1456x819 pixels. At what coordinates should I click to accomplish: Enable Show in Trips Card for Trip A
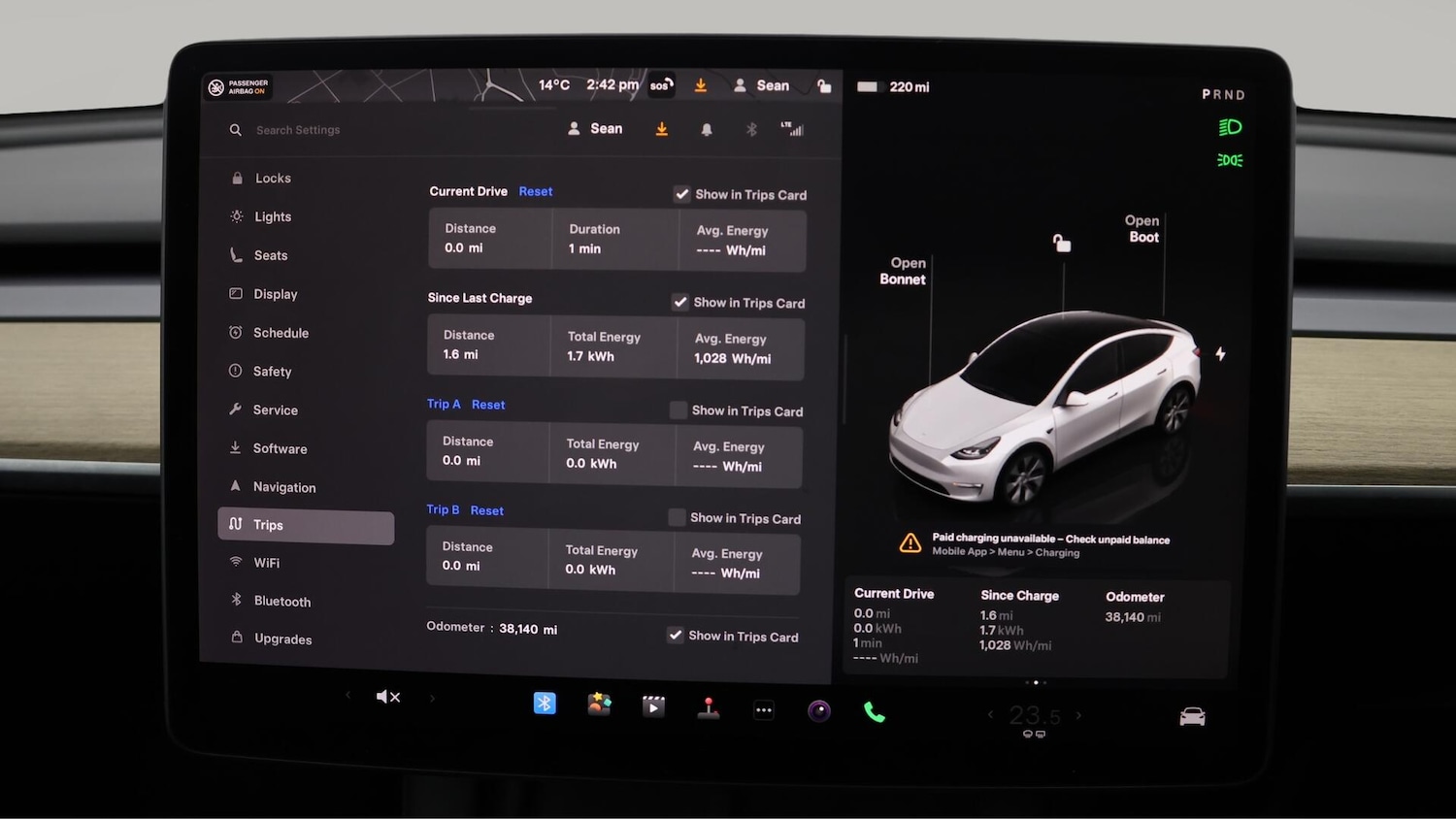click(678, 410)
